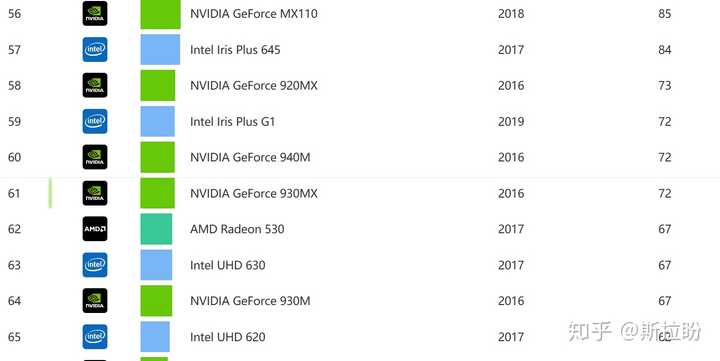
Task: Click the teal bar for Radeon 530
Action: [157, 229]
